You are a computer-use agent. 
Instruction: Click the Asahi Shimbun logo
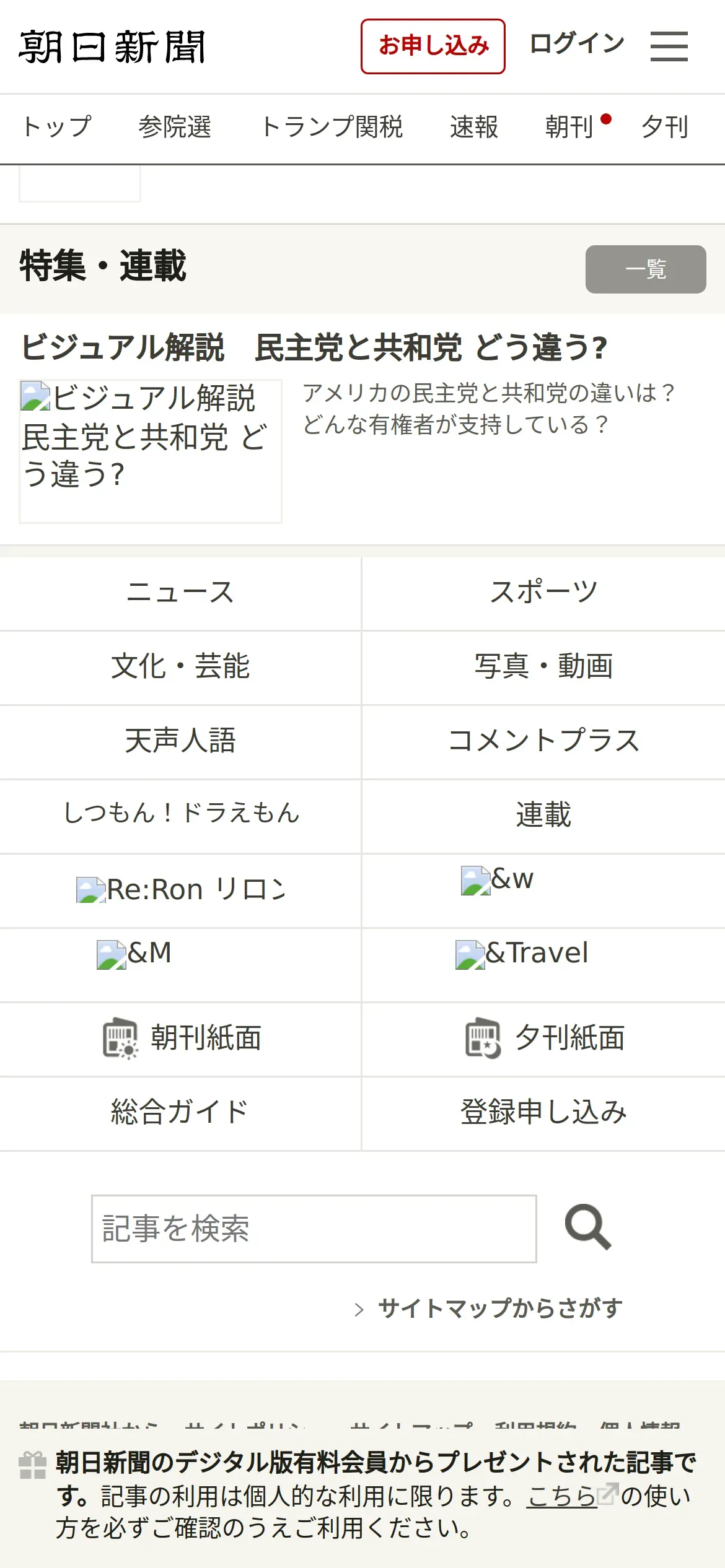click(x=112, y=47)
